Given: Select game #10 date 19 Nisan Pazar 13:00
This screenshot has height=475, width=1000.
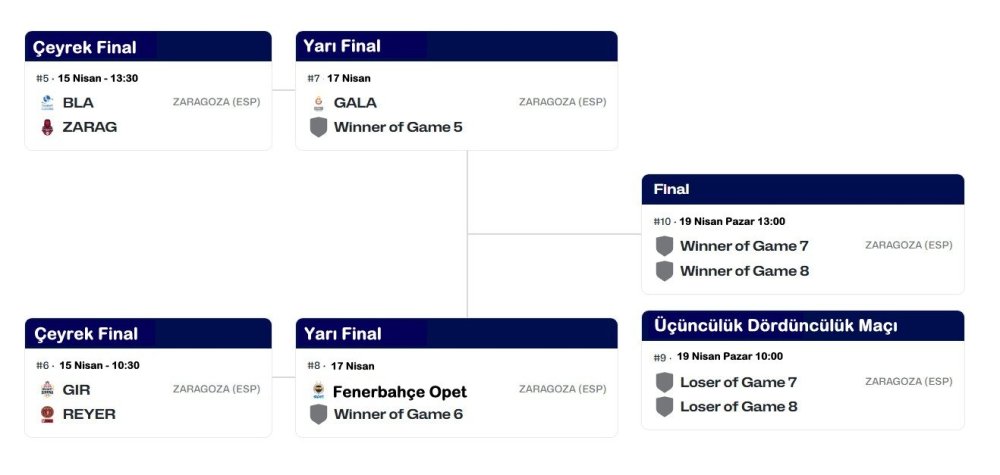Looking at the screenshot, I should tap(731, 222).
